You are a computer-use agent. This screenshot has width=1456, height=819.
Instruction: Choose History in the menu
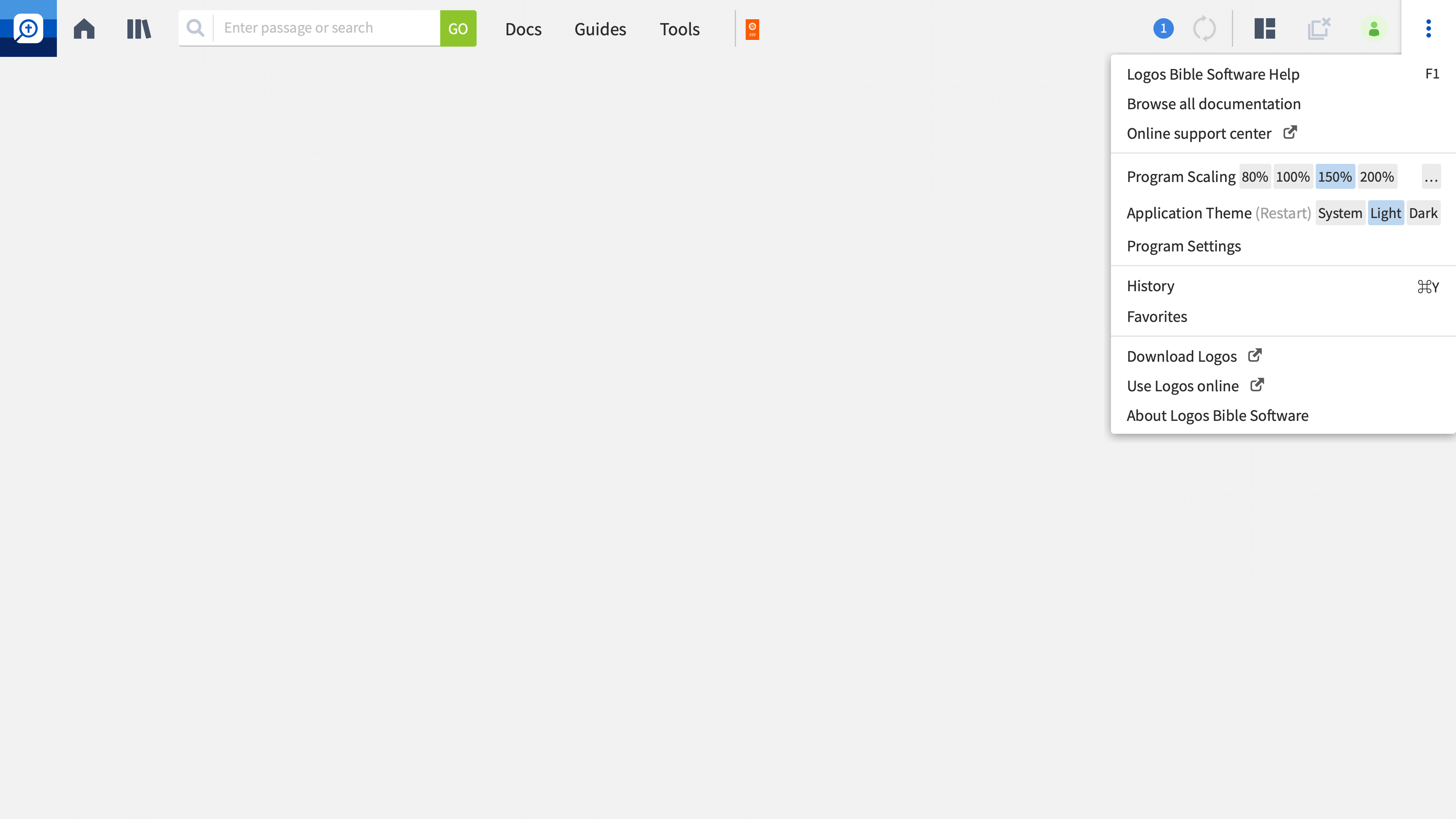click(1150, 286)
